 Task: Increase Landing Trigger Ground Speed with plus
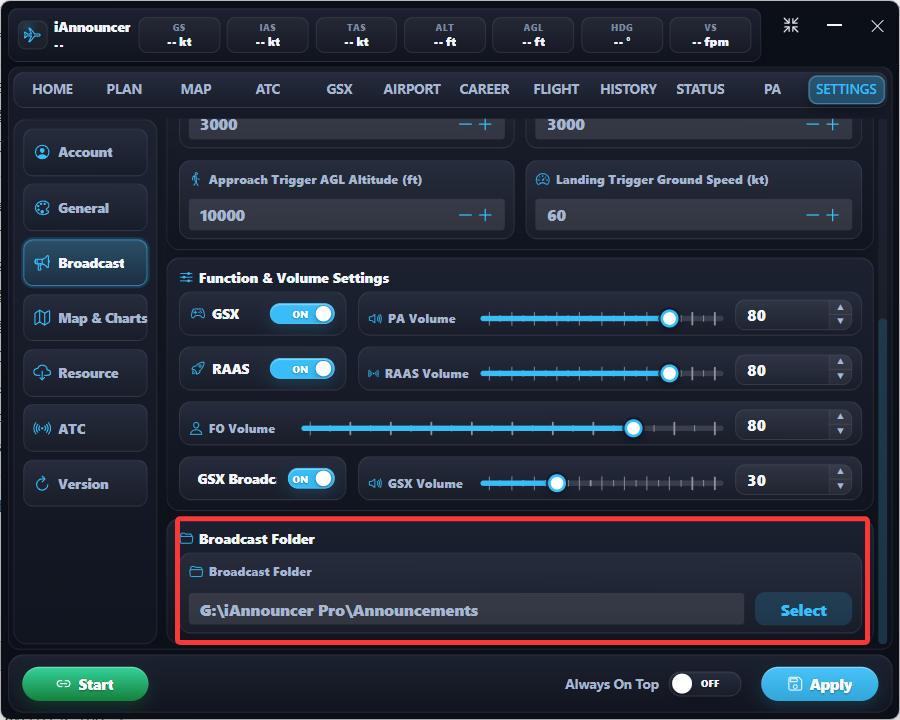(x=833, y=215)
